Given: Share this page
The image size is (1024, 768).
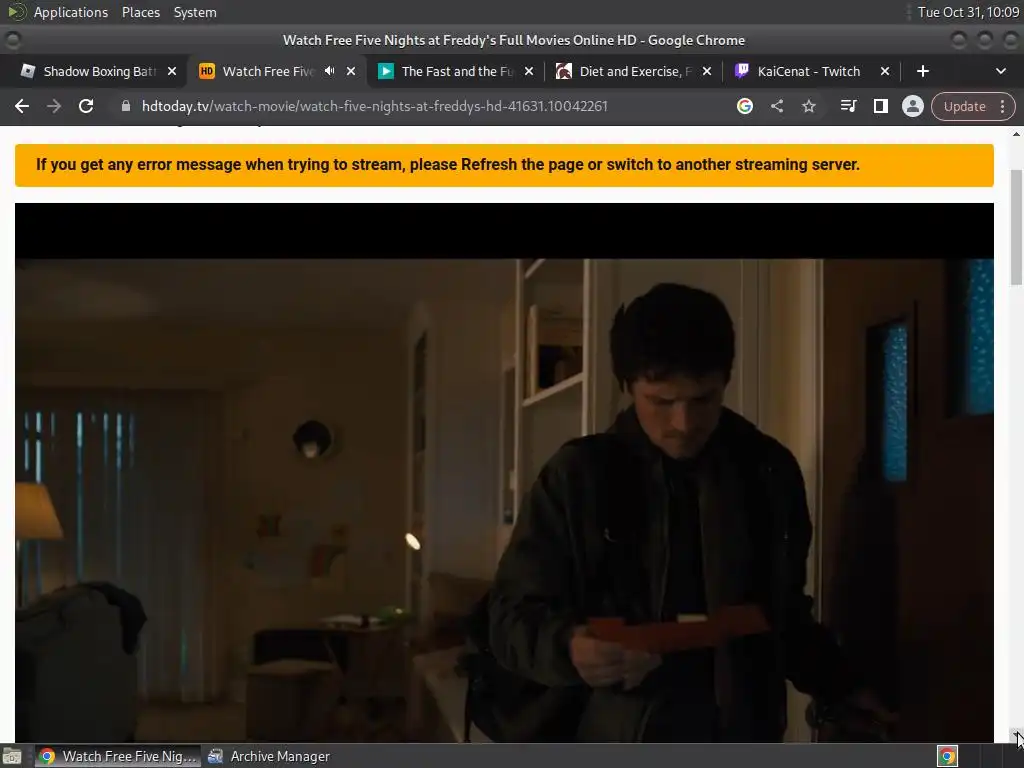Looking at the screenshot, I should tap(776, 106).
